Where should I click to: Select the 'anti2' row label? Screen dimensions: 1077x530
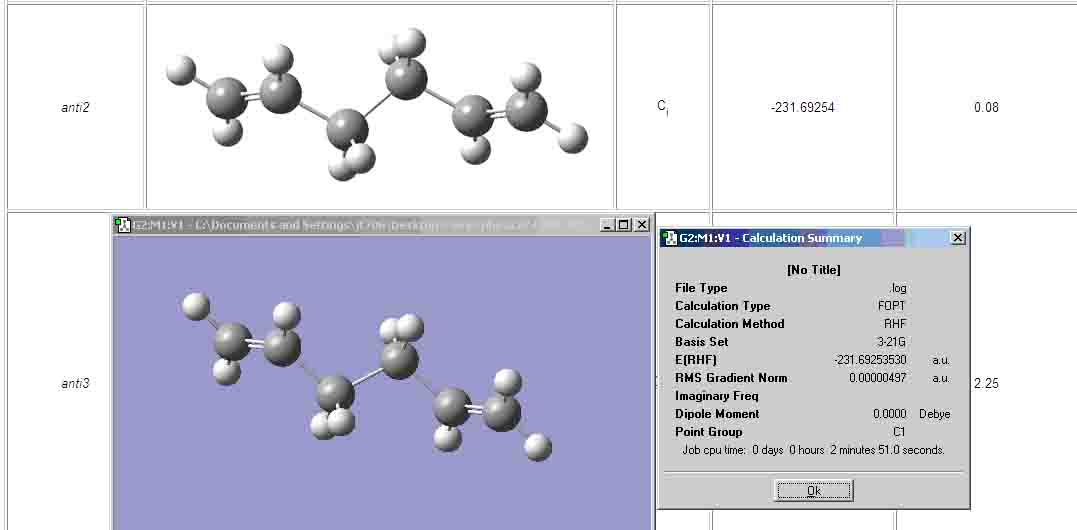point(75,107)
